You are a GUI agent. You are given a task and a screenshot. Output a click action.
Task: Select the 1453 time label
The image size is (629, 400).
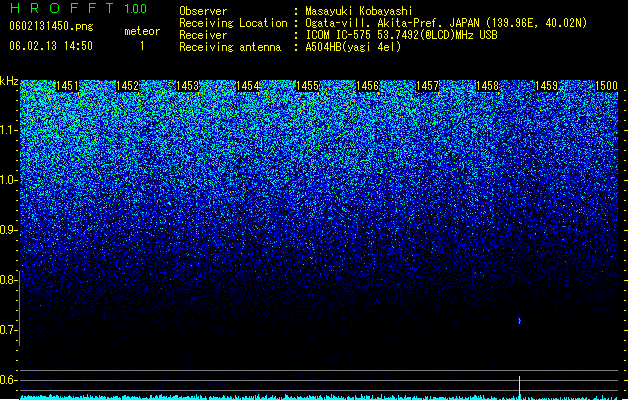(x=187, y=86)
